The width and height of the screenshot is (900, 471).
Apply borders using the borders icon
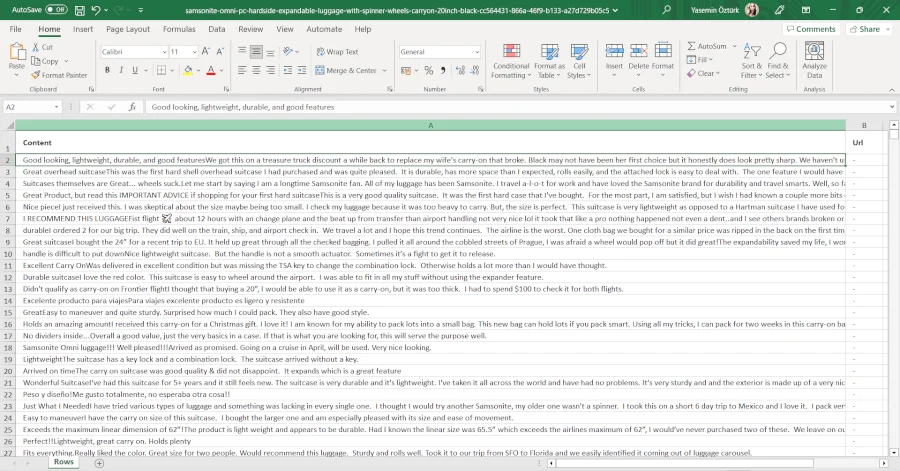161,70
